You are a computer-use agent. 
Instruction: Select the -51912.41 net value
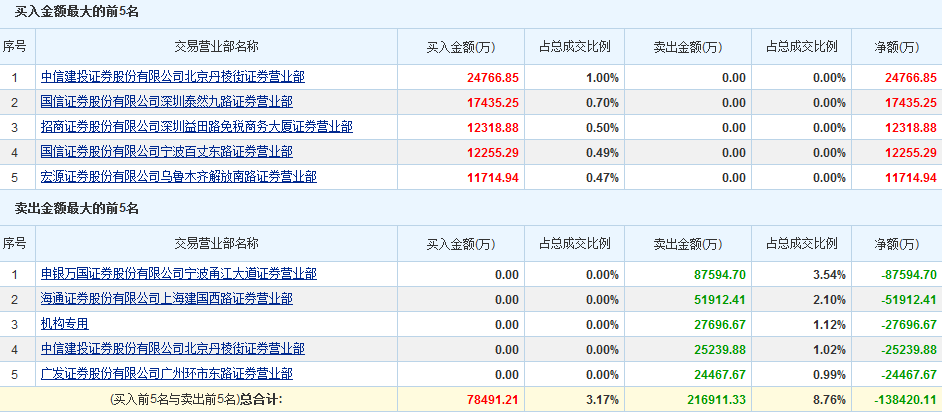tap(908, 299)
